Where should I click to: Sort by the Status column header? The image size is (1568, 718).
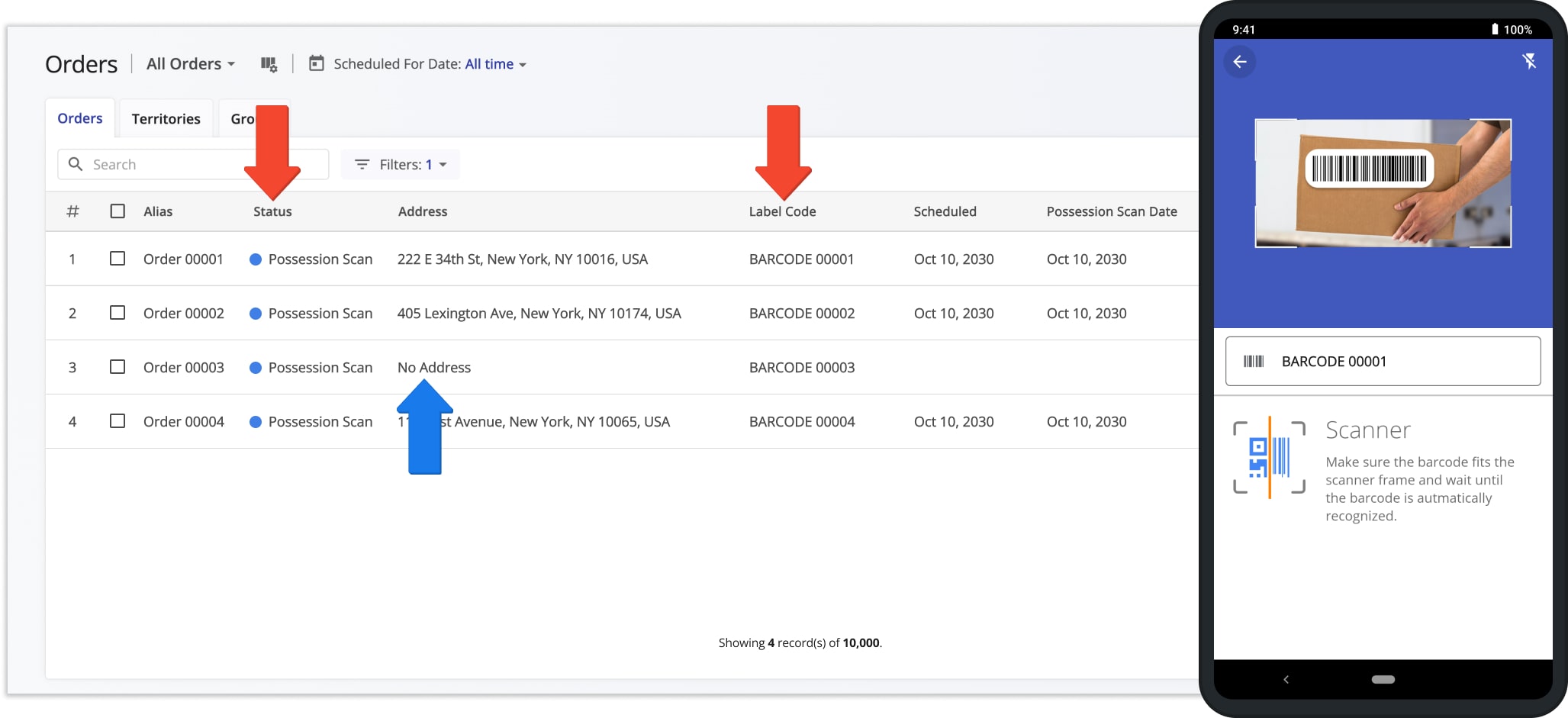pos(272,211)
